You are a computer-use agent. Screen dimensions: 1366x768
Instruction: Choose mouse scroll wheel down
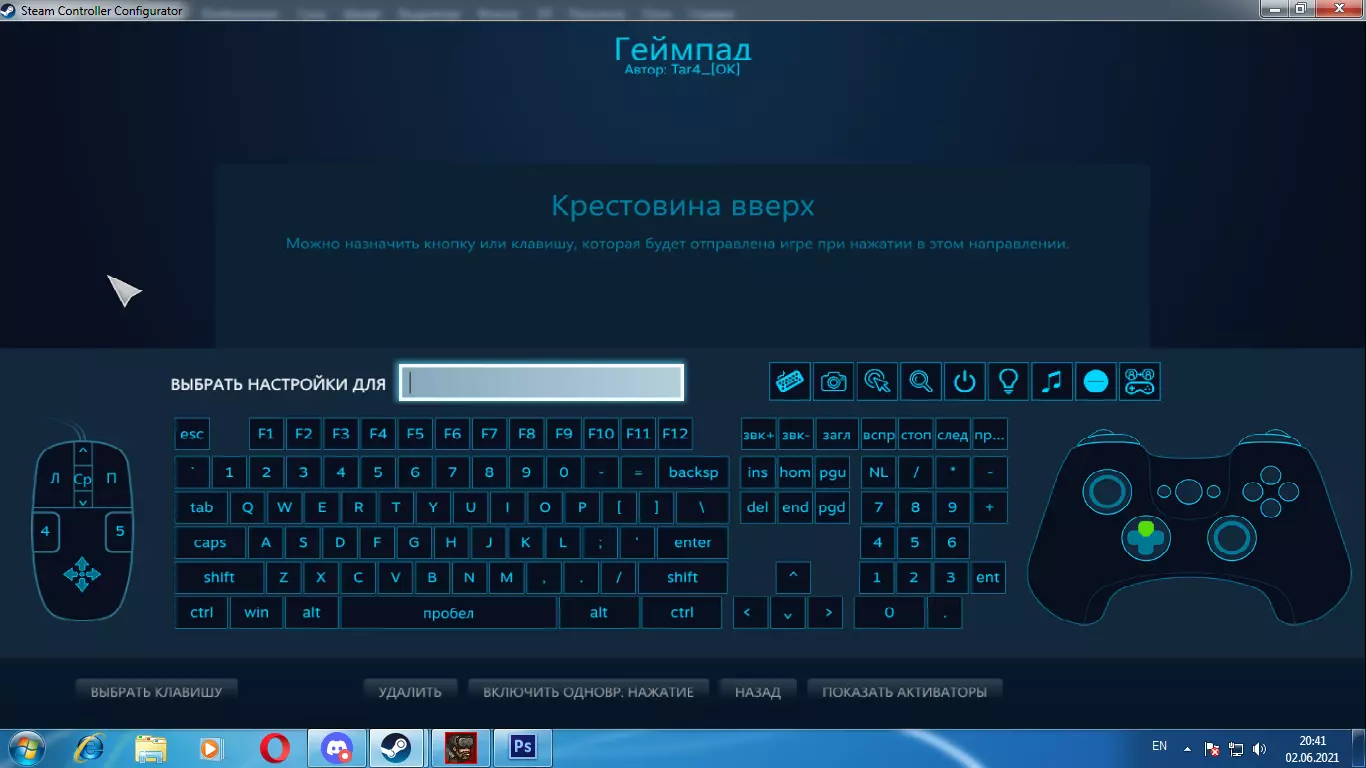click(83, 502)
